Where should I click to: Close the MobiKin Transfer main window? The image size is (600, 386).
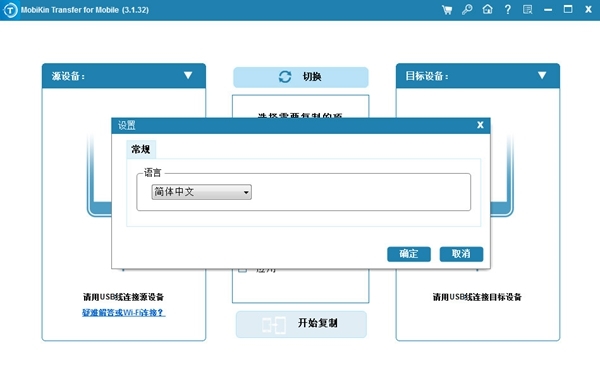point(589,10)
